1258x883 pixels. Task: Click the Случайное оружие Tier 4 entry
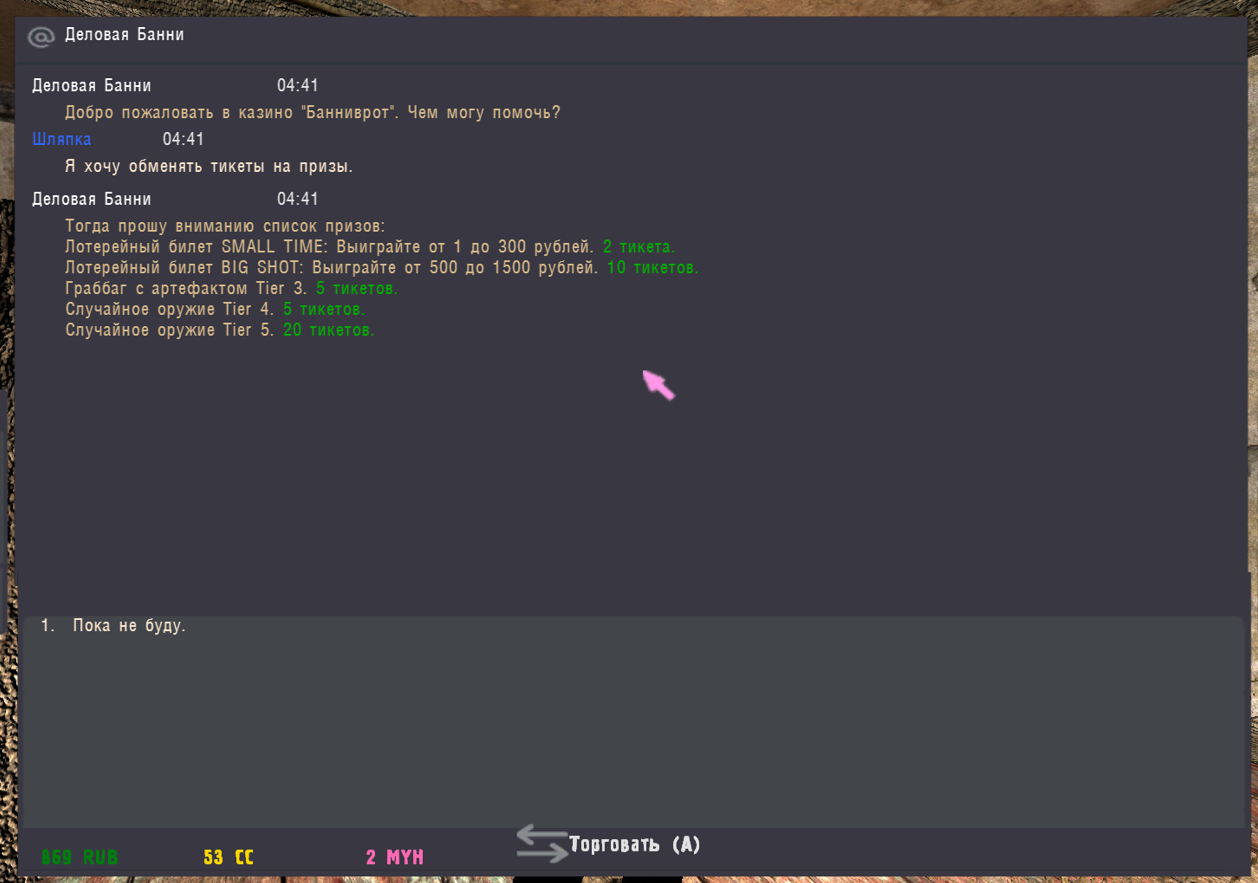tap(170, 310)
